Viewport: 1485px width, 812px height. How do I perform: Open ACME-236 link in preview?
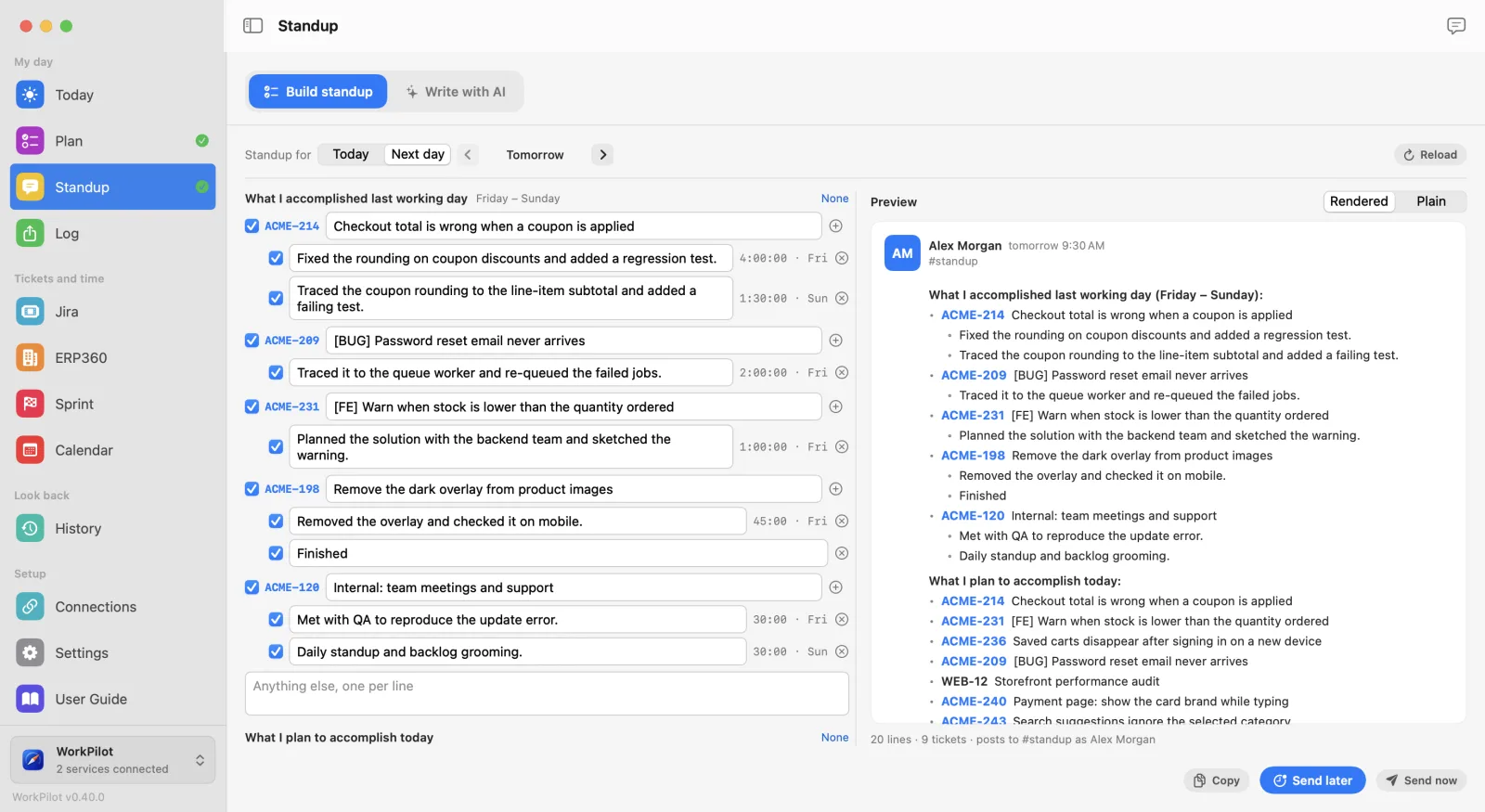[974, 641]
